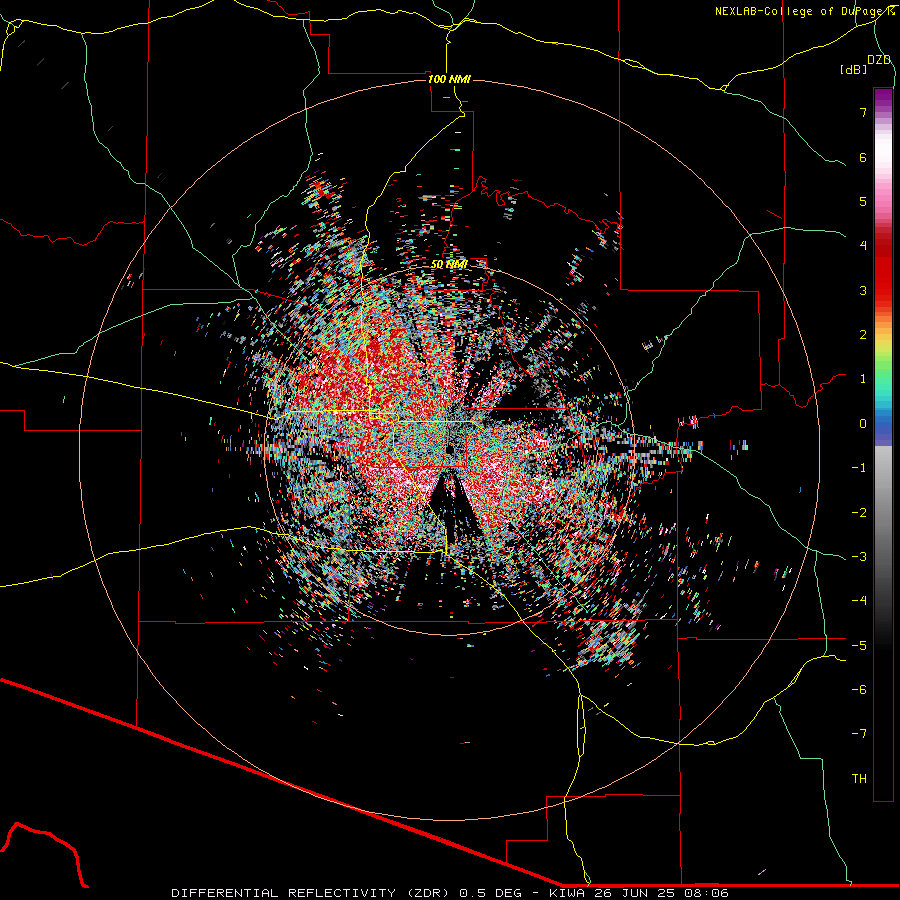Click the NEXLAB-College of DuPage watermark text
This screenshot has height=900, width=900.
tap(804, 11)
